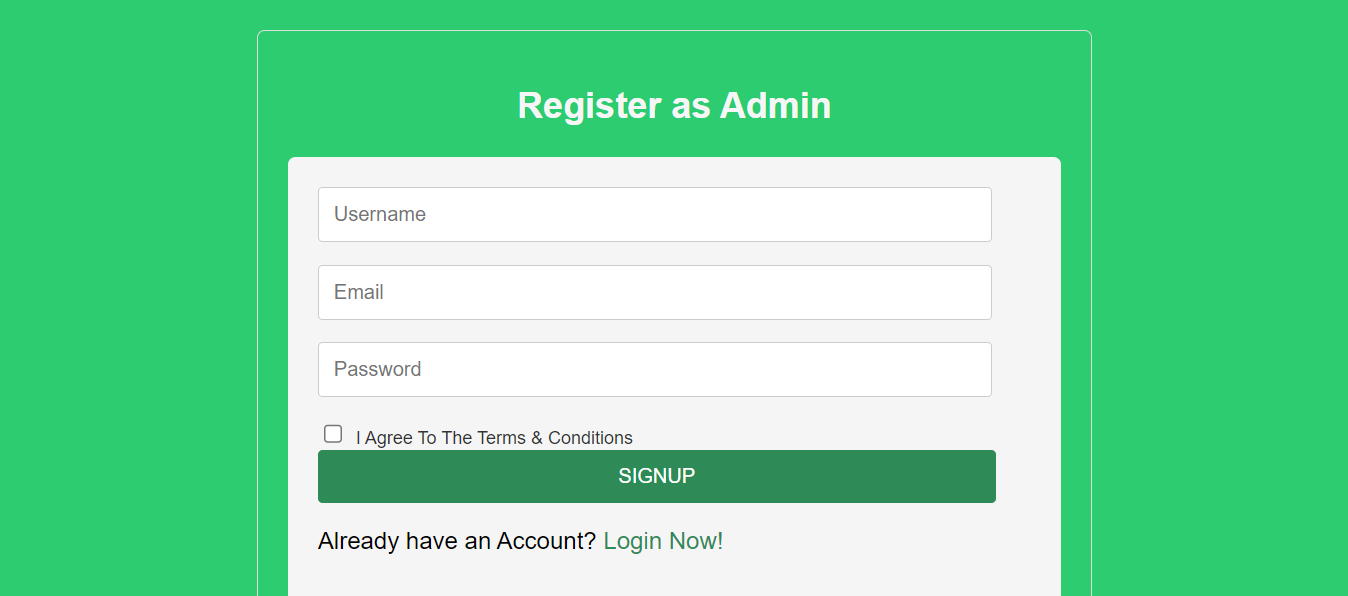
Task: Click the field above the terms checkbox
Action: point(654,369)
